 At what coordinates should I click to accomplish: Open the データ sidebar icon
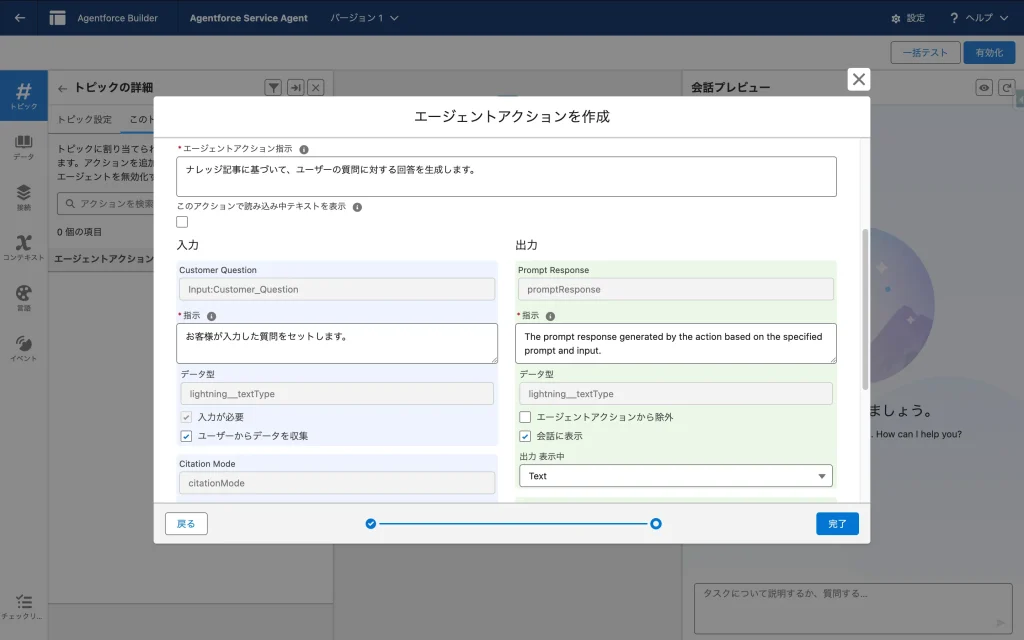coord(23,147)
